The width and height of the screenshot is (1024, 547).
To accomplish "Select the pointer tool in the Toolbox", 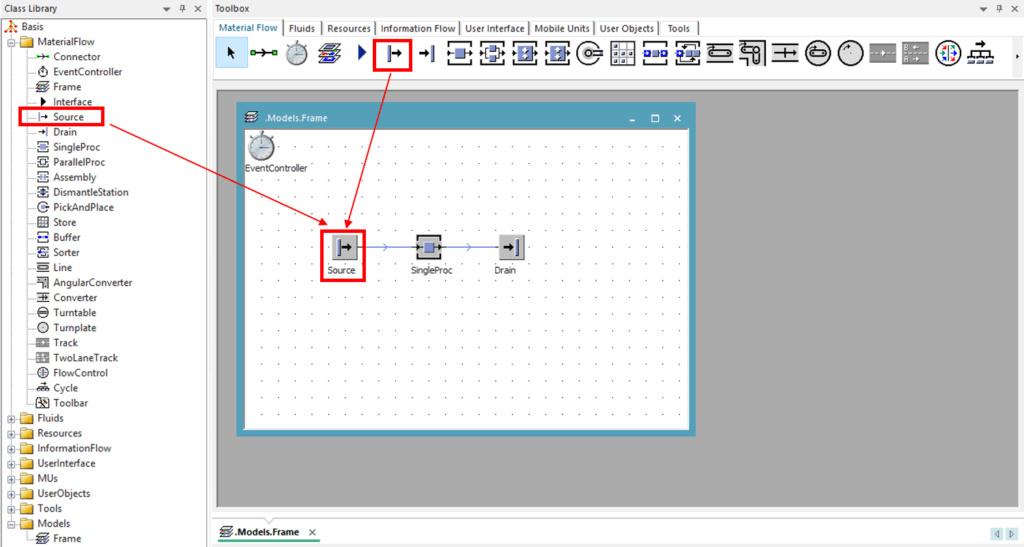I will click(x=231, y=53).
